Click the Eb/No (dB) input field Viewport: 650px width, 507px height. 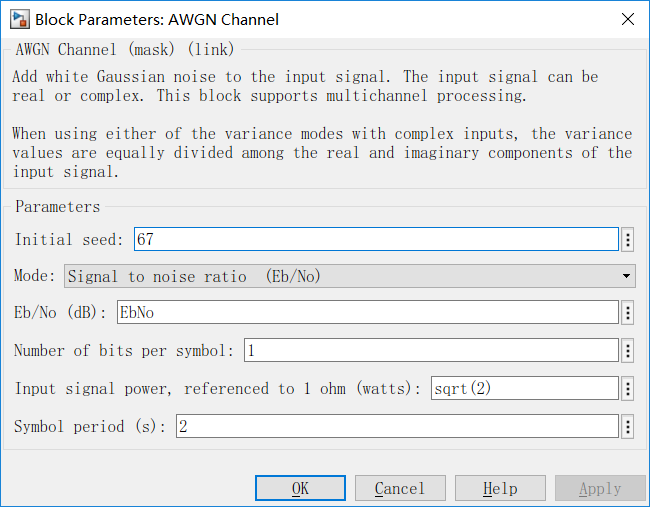[x=367, y=313]
